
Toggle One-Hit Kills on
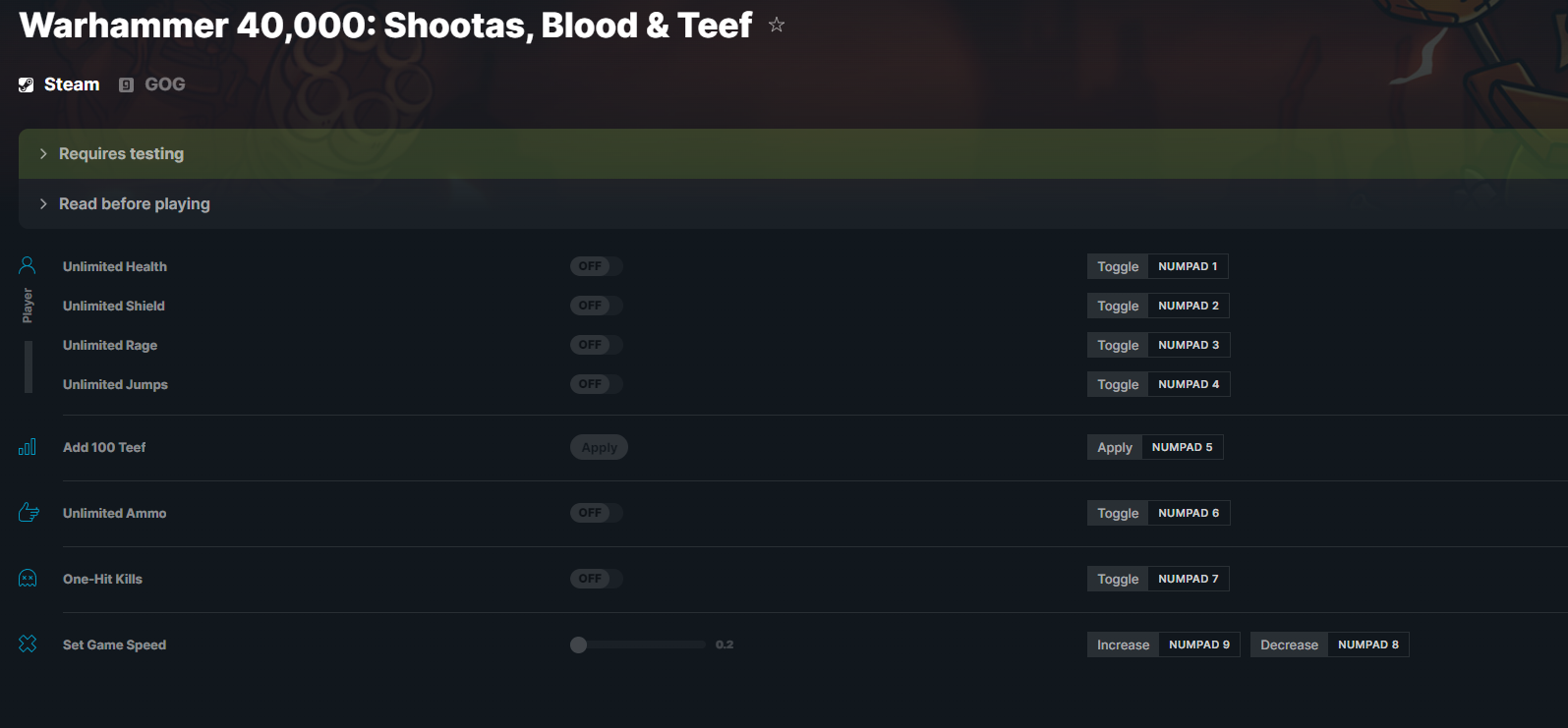click(597, 579)
